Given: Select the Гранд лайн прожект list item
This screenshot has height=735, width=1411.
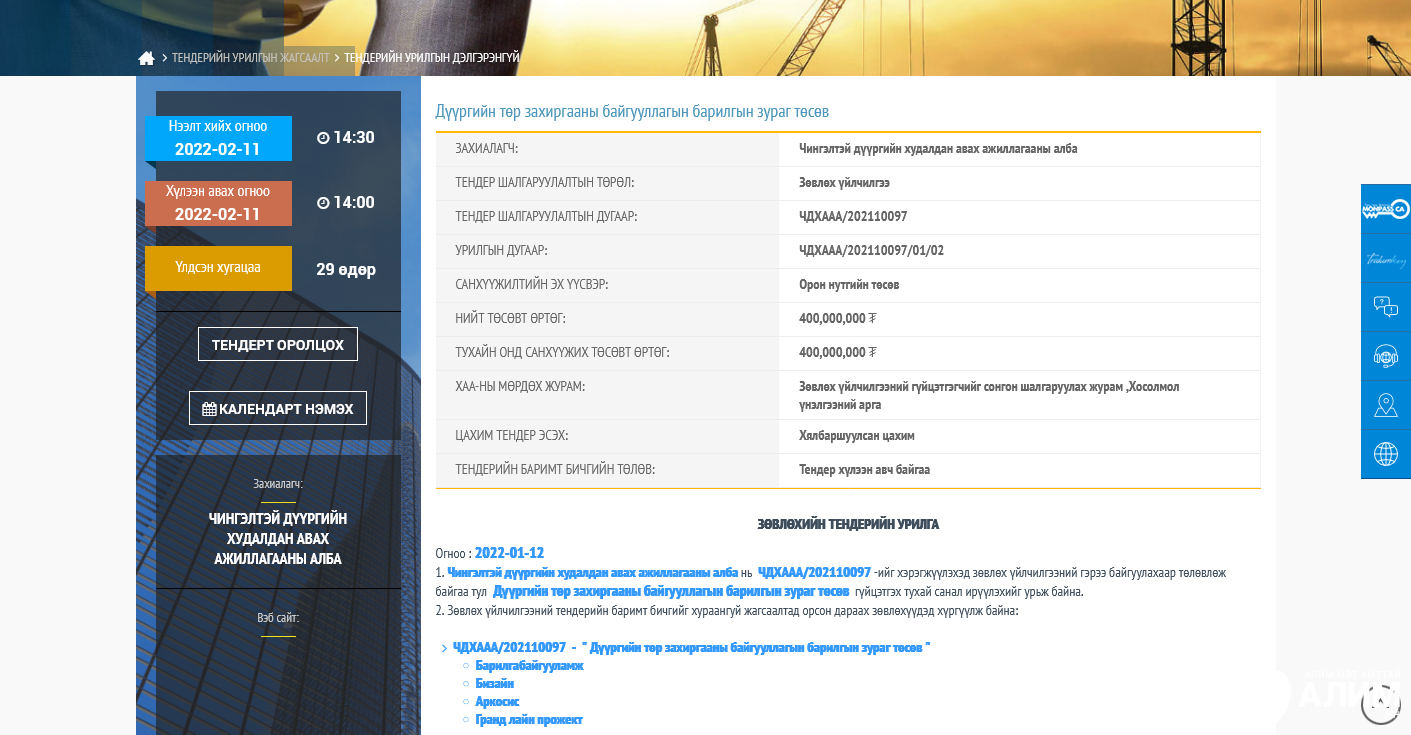Looking at the screenshot, I should tap(529, 720).
